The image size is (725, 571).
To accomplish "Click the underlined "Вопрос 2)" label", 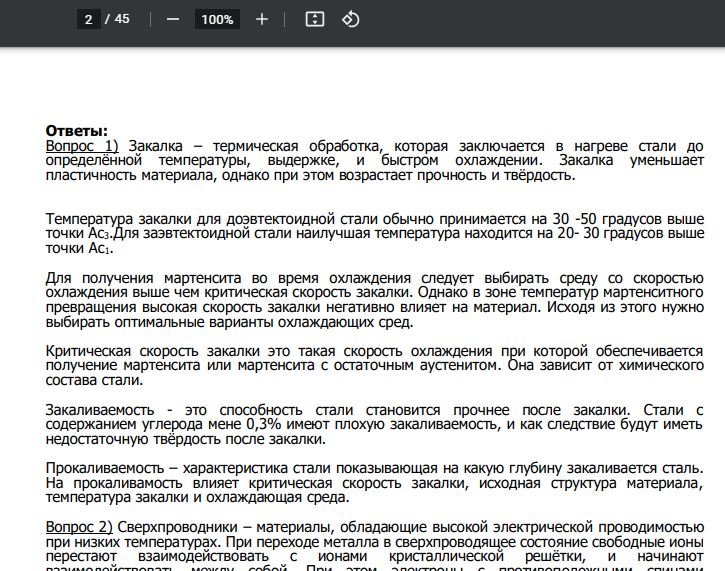I will [79, 526].
